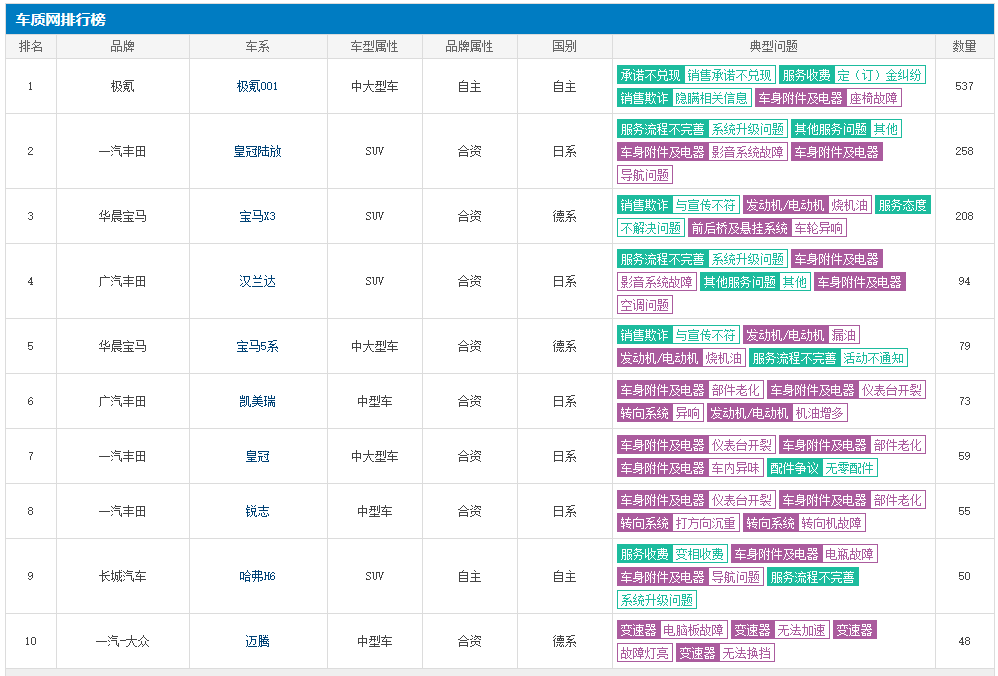This screenshot has height=676, width=998.
Task: Click the 座椅故障 issue tag
Action: click(873, 98)
